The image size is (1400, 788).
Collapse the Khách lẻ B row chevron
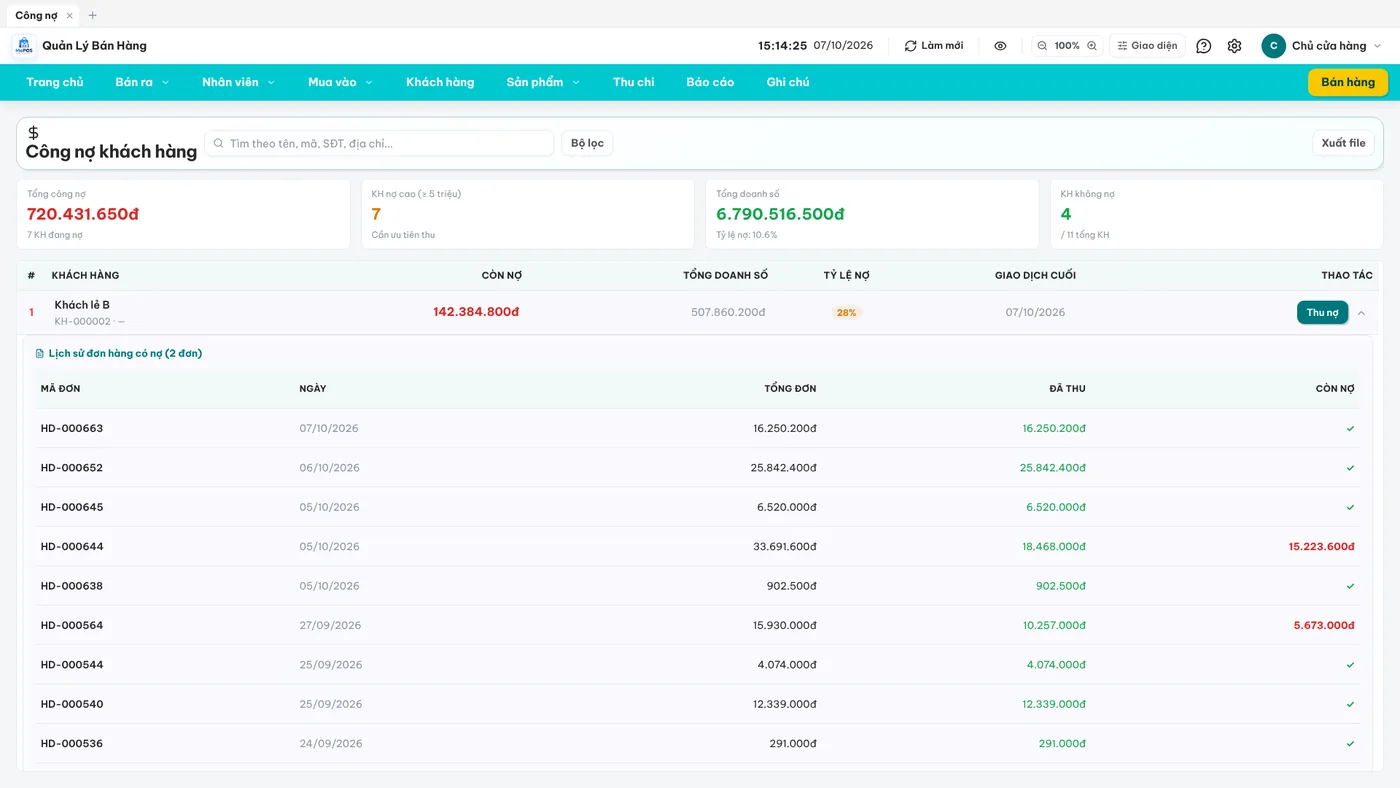click(x=1361, y=313)
